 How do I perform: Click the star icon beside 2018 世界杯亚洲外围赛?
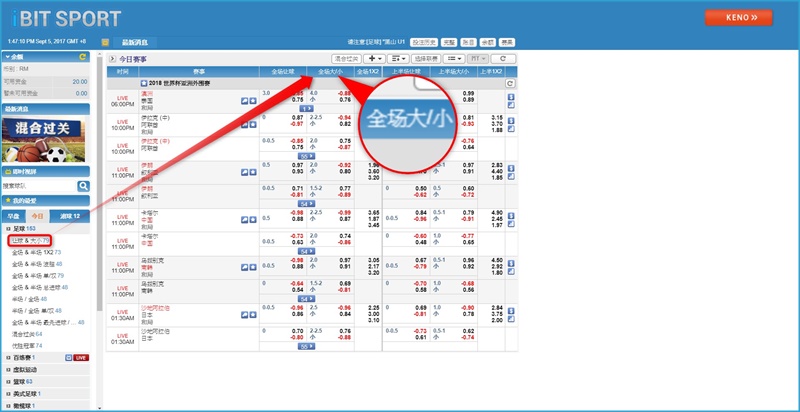[x=145, y=84]
